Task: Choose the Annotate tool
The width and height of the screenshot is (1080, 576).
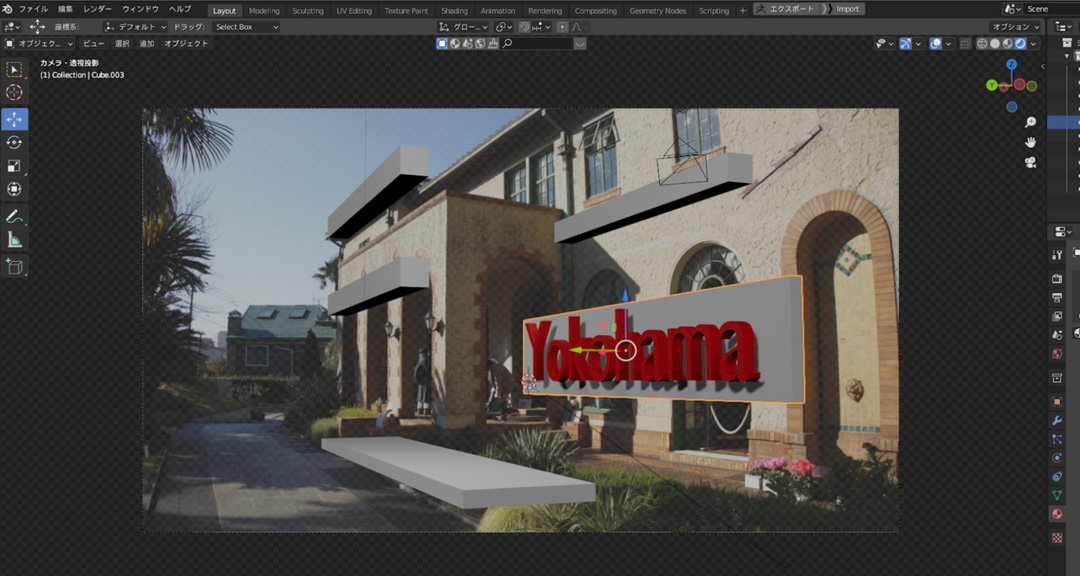Action: coord(14,216)
